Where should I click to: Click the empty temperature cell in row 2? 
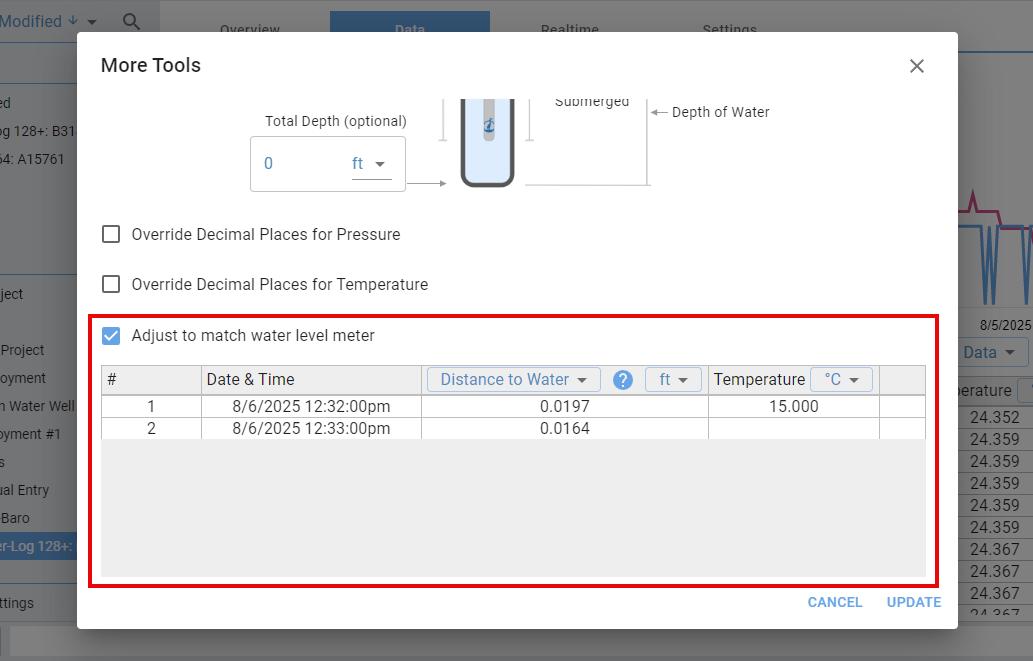pyautogui.click(x=793, y=429)
